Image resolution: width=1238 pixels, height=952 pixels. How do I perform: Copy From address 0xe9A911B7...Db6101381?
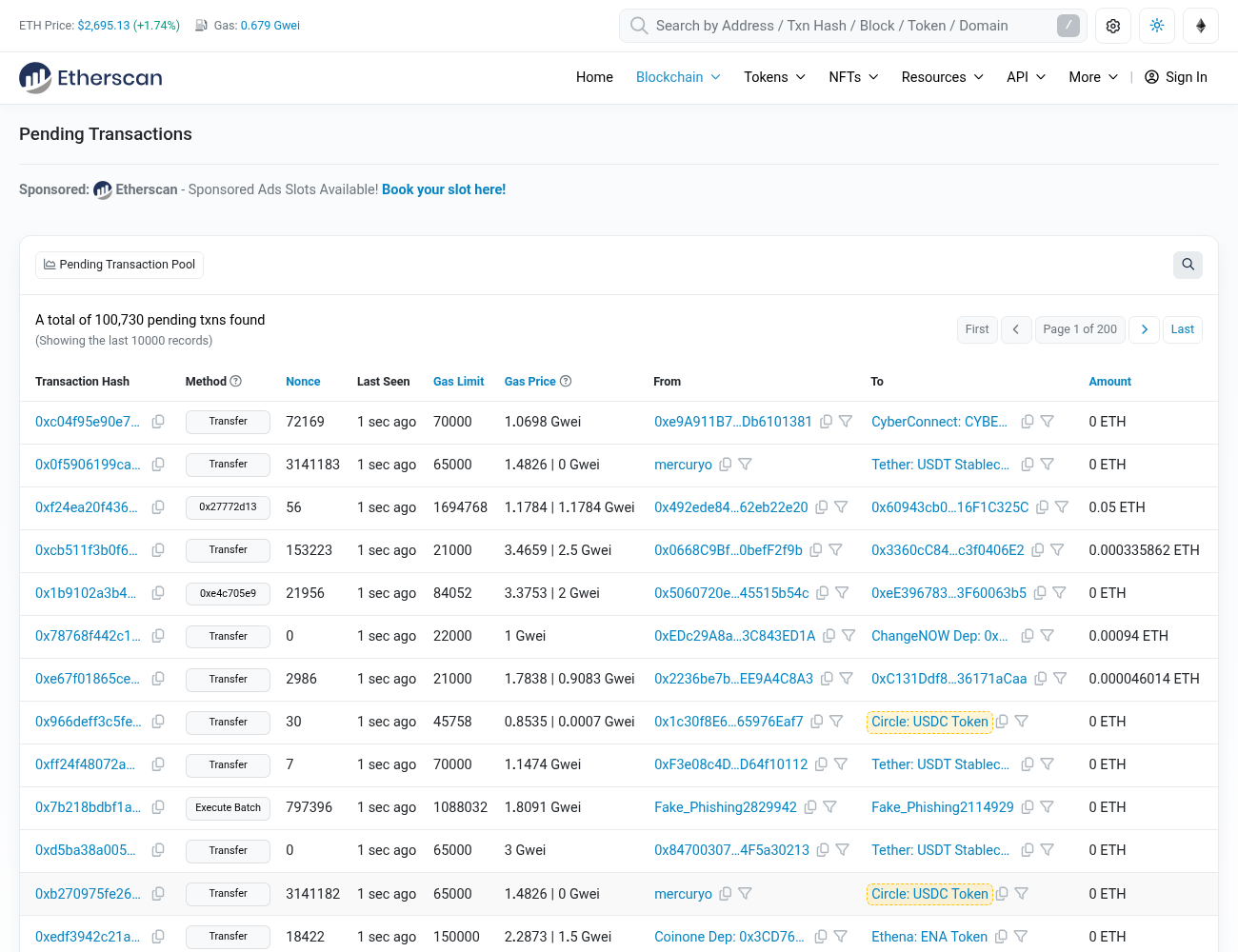click(x=827, y=422)
